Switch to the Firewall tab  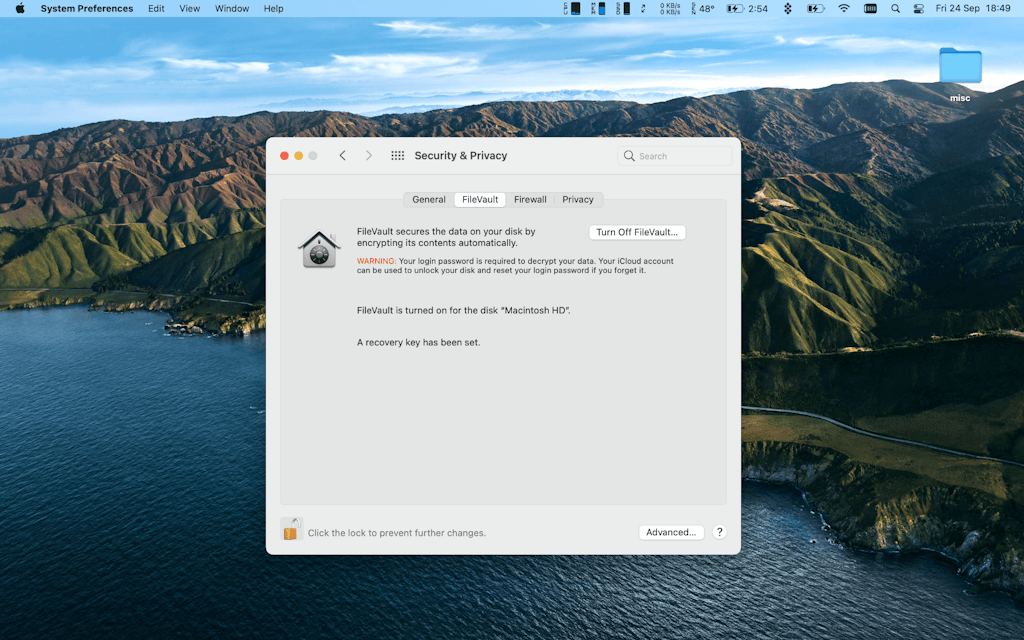[x=530, y=199]
